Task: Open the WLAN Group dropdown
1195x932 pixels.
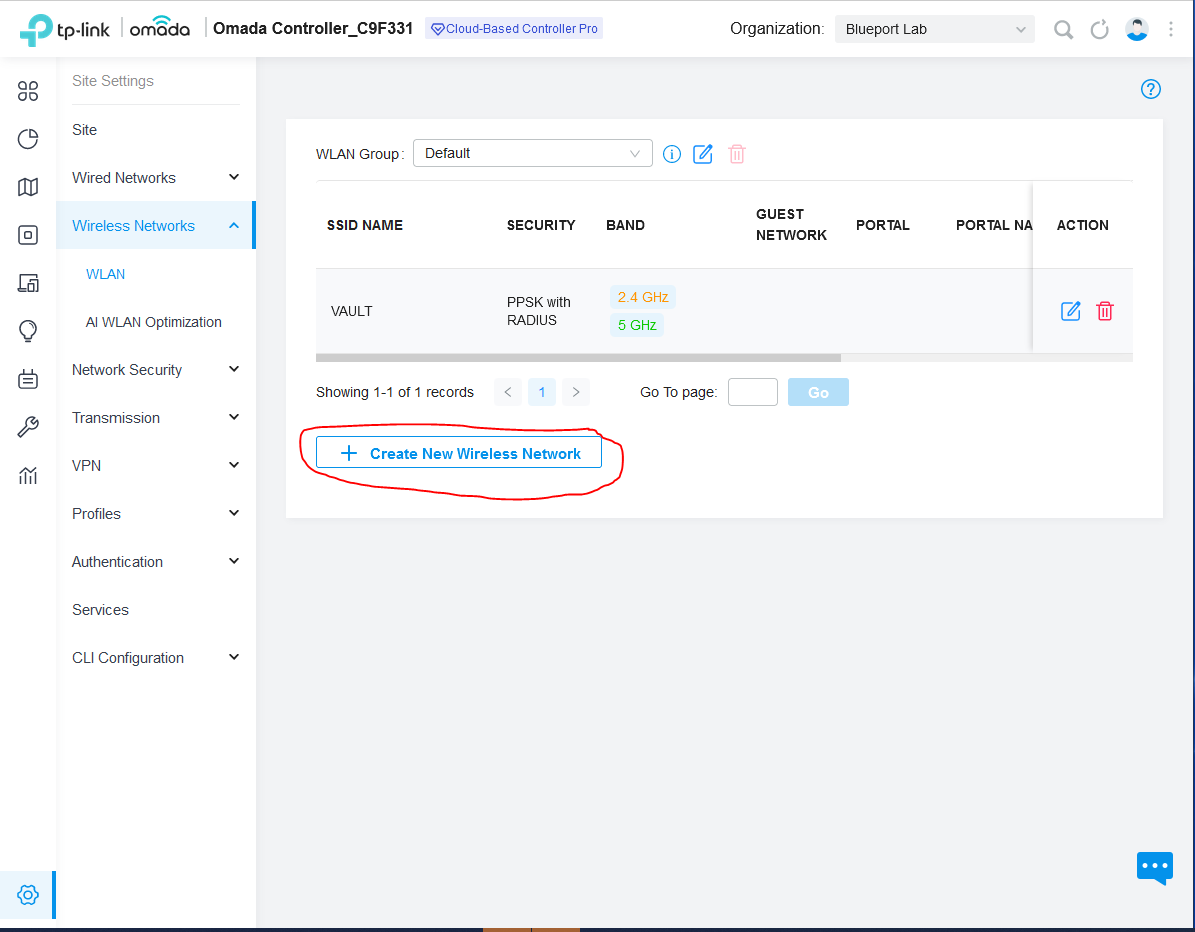Action: point(532,154)
